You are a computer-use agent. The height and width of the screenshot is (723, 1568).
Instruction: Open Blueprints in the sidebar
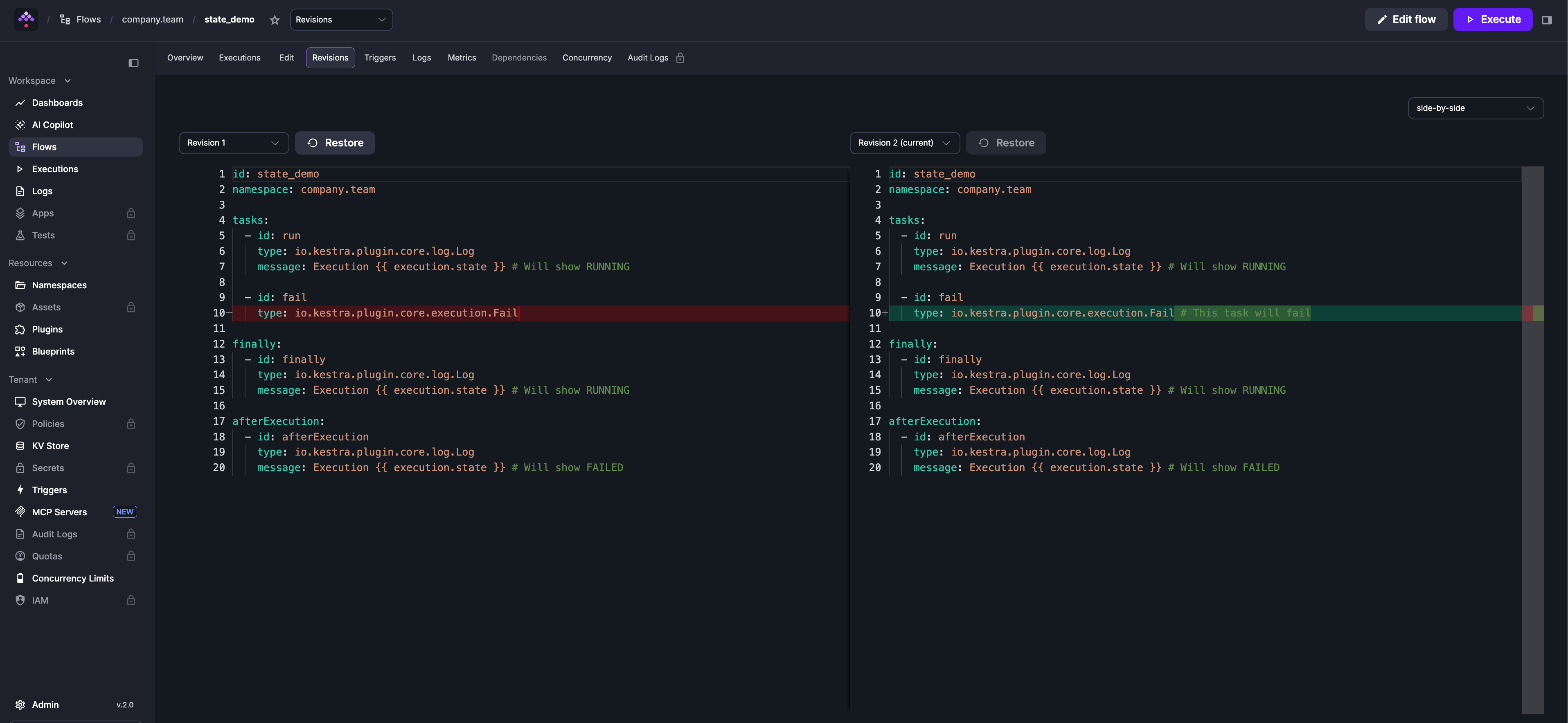point(75,351)
